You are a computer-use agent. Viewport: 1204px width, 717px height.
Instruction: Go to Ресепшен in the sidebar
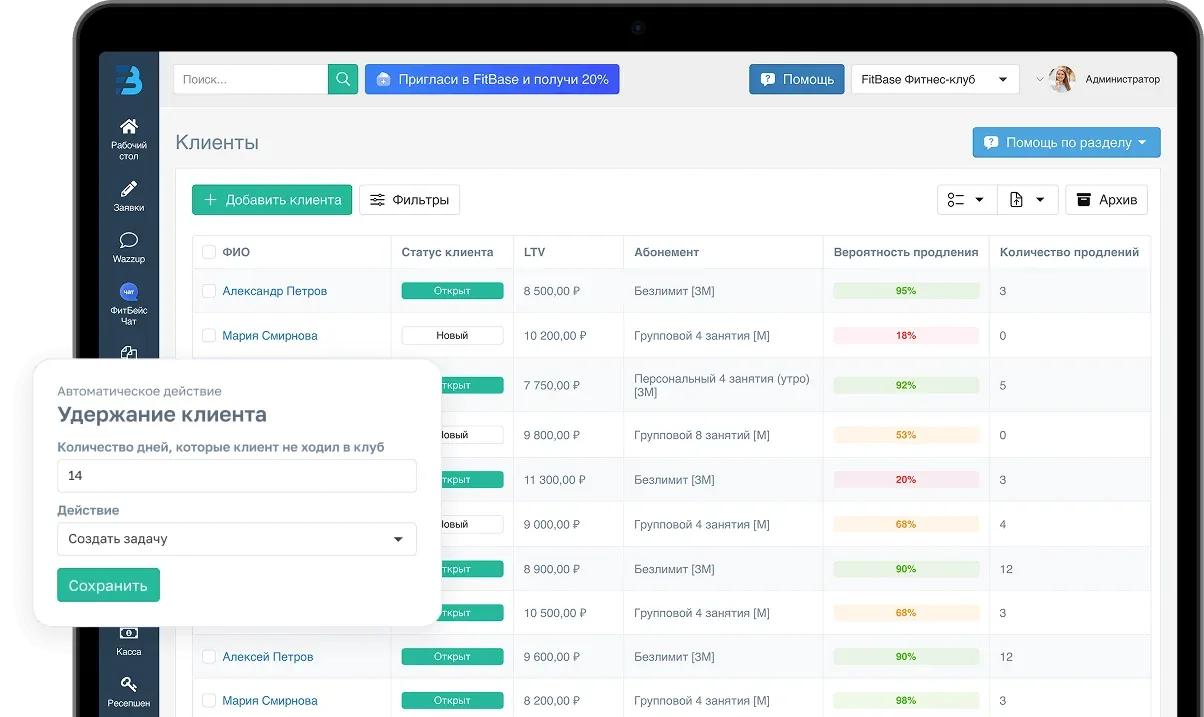128,692
